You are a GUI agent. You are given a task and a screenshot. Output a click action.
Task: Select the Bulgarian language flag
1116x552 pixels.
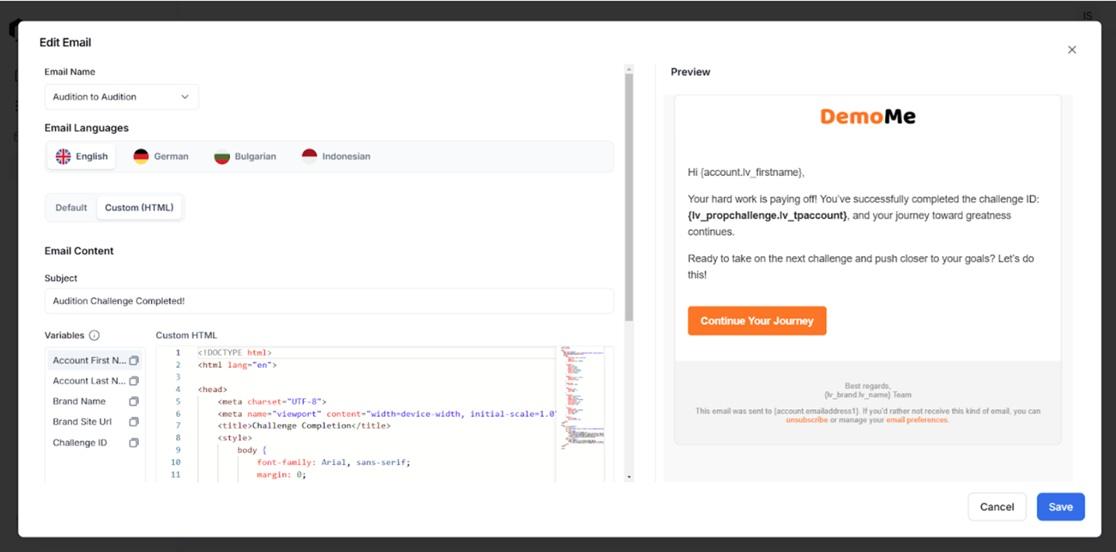(222, 156)
